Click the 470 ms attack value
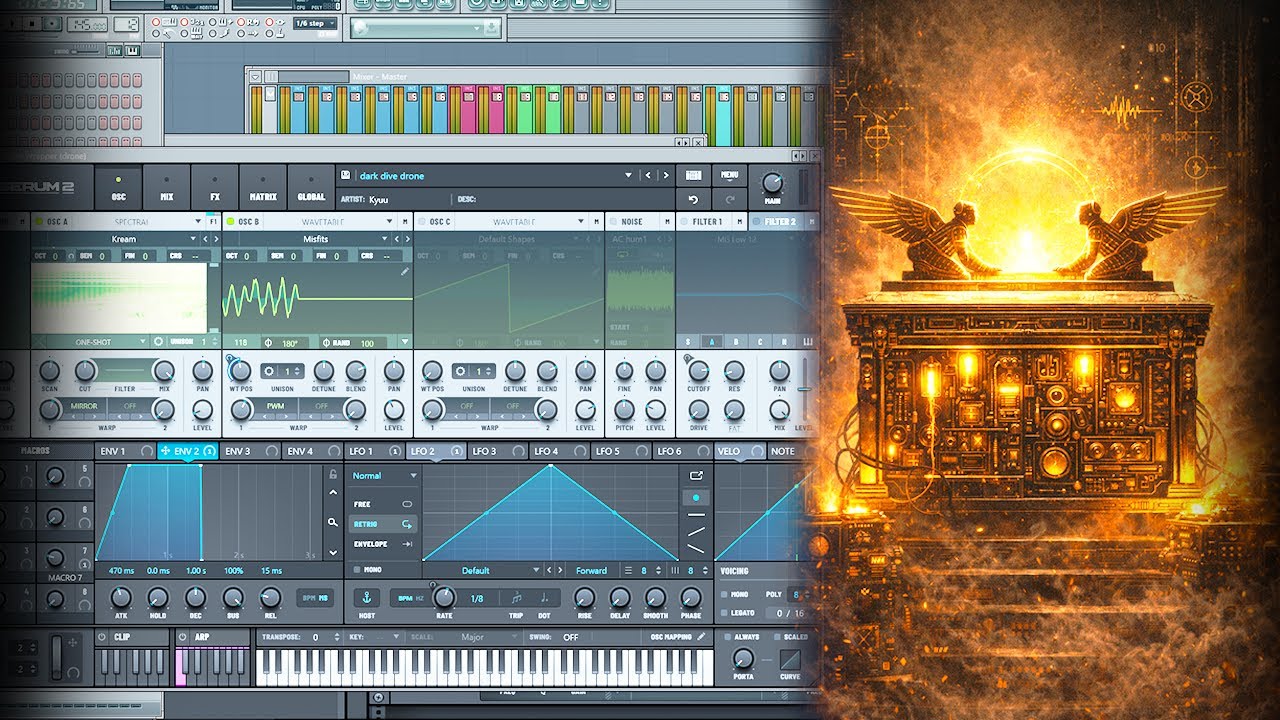The width and height of the screenshot is (1280, 720). (x=121, y=570)
